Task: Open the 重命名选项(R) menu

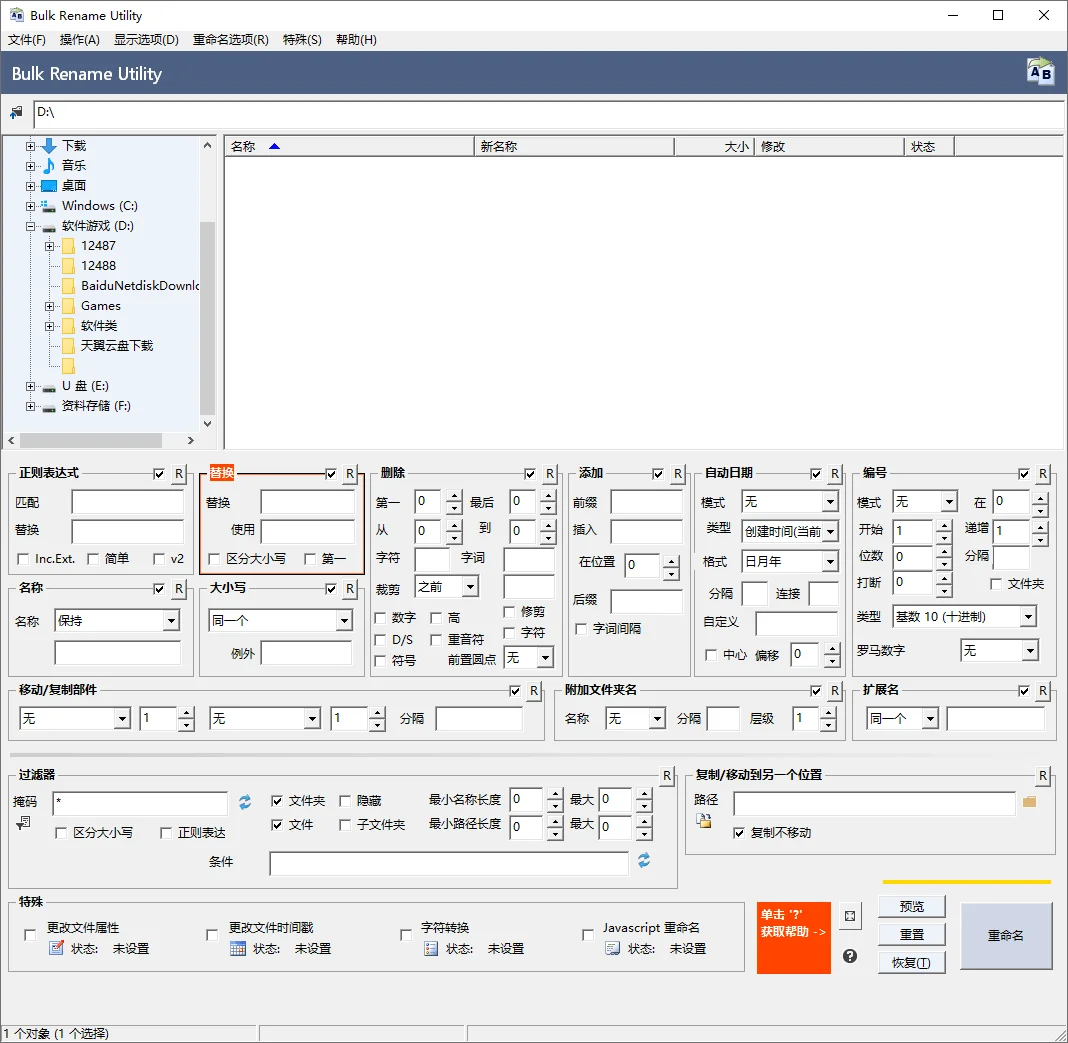Action: pyautogui.click(x=231, y=40)
